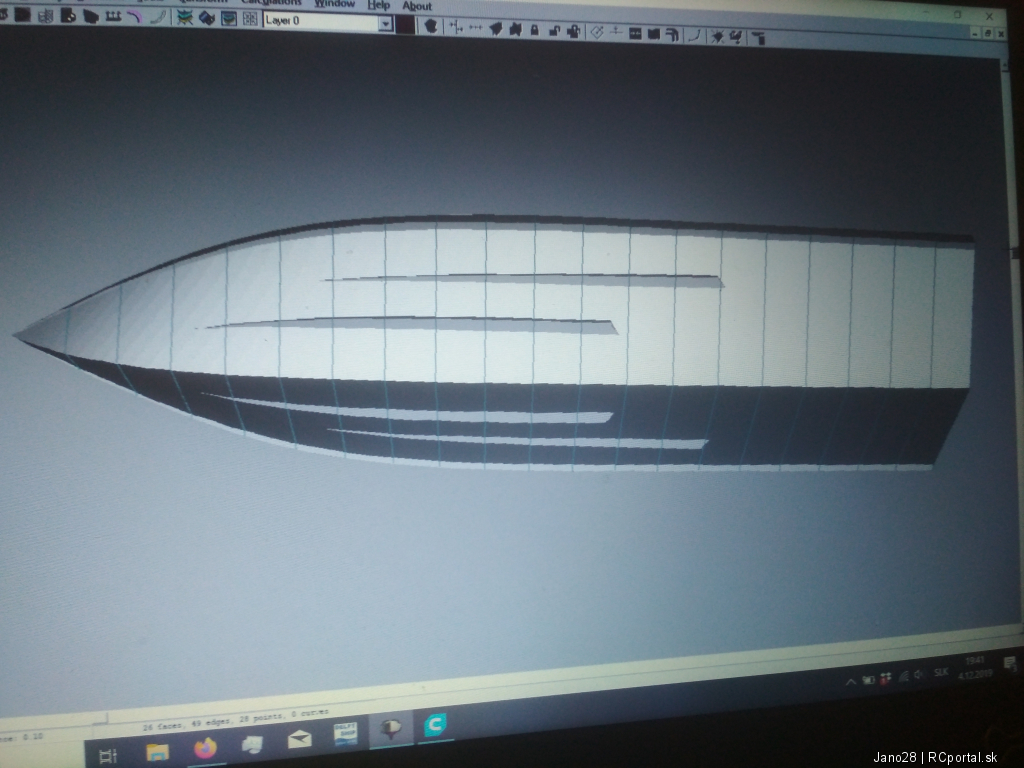This screenshot has height=768, width=1024.
Task: Click the four-view grid layout icon
Action: 250,19
